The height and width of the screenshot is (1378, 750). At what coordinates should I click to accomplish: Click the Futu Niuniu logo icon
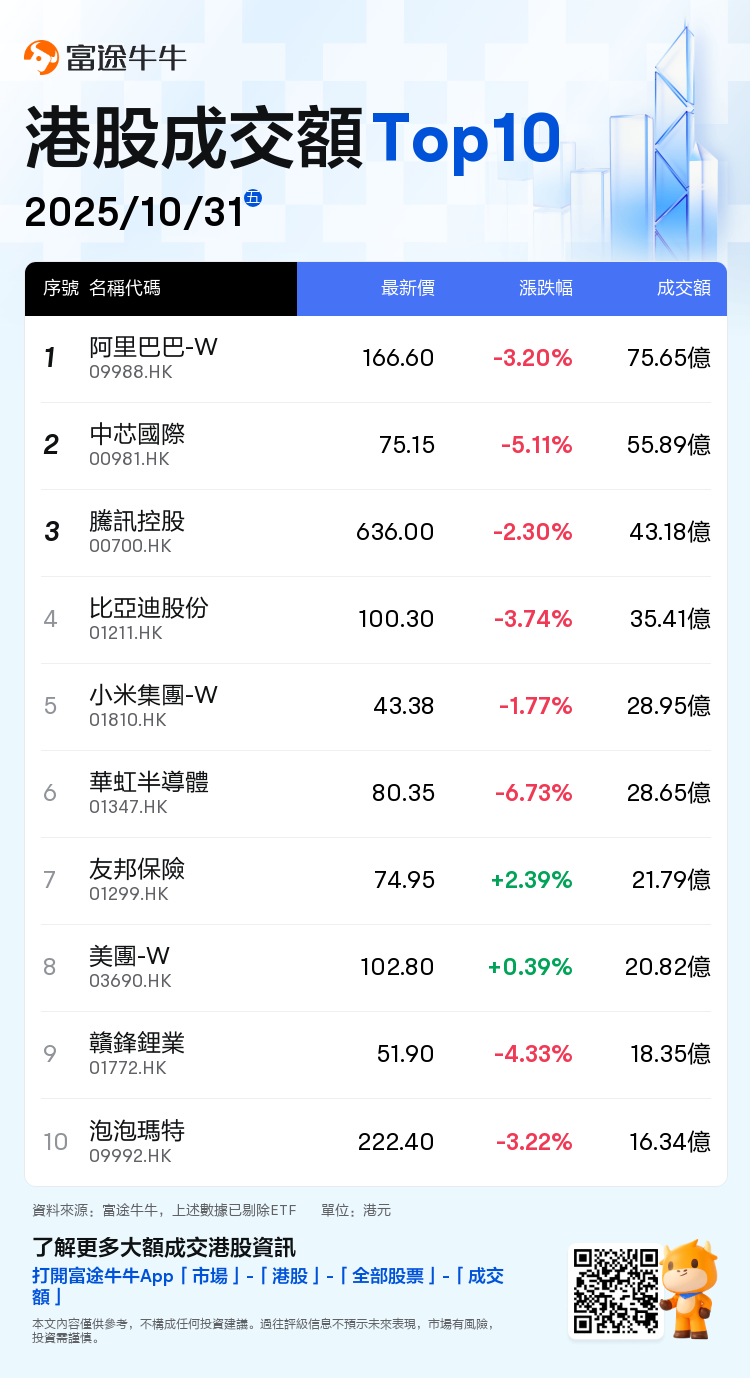pos(42,58)
